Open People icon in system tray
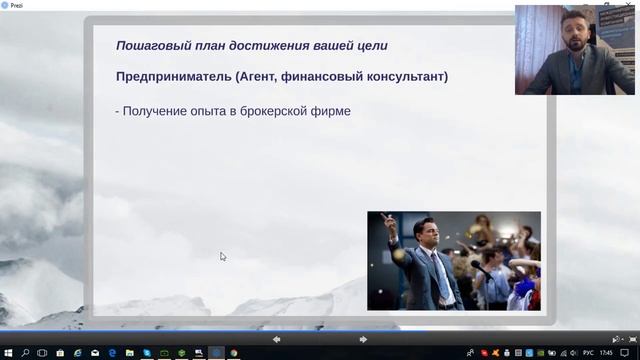Viewport: 640px width, 360px height. tap(470, 353)
